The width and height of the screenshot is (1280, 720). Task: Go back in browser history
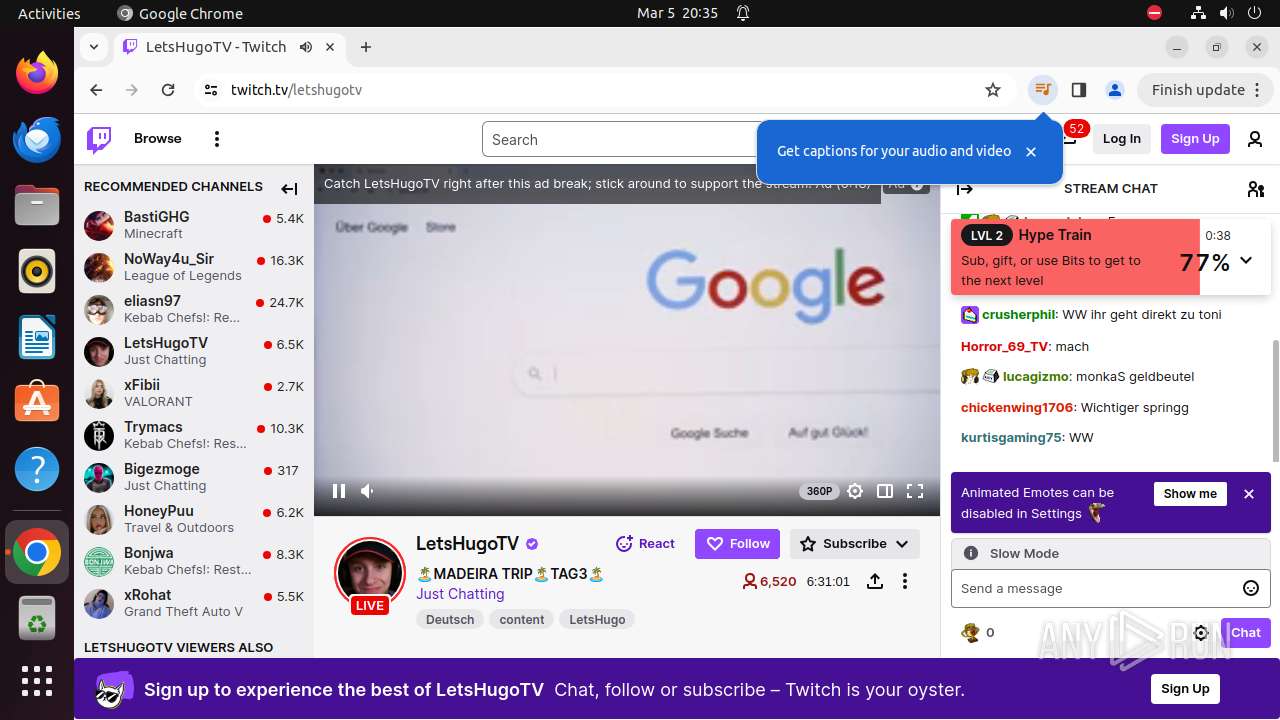pos(96,90)
